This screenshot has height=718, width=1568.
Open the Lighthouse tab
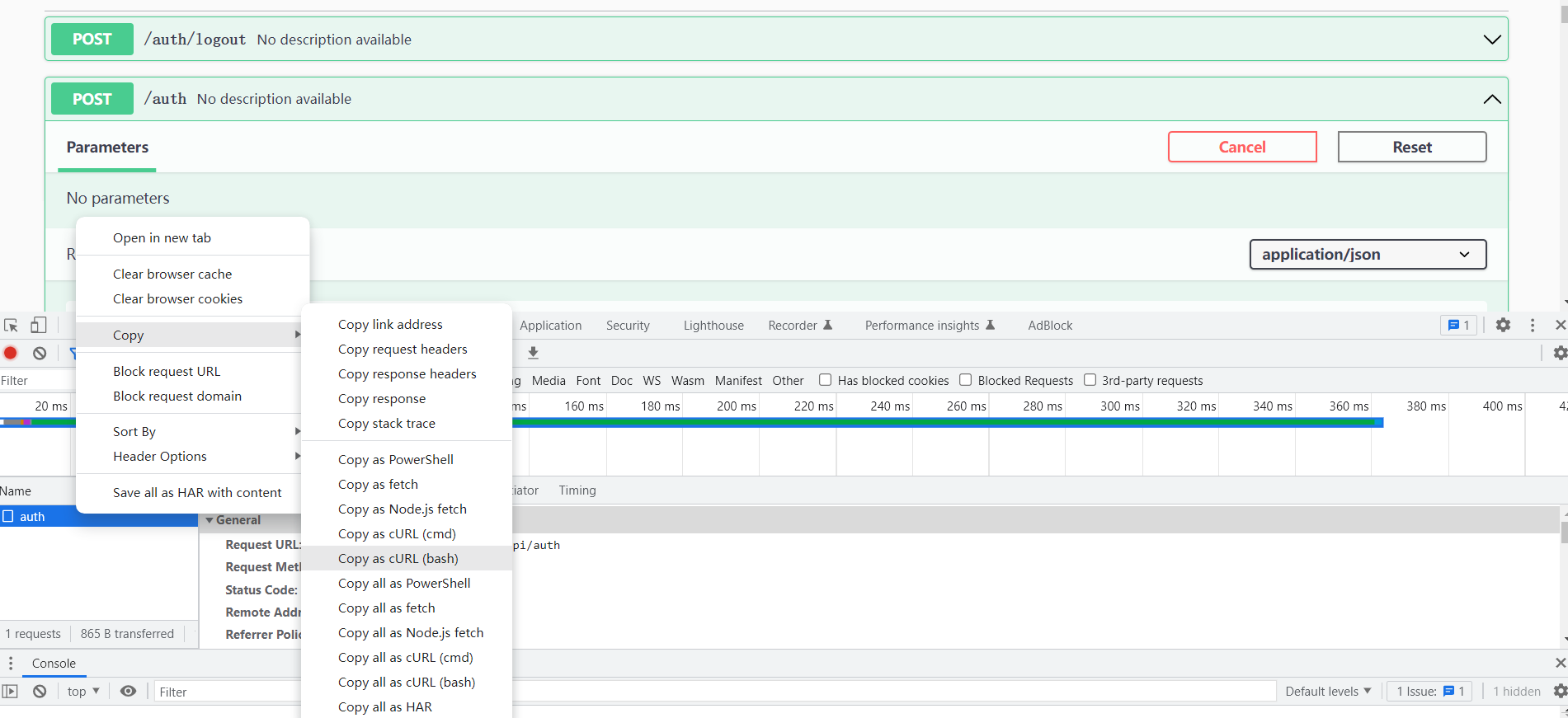(713, 326)
